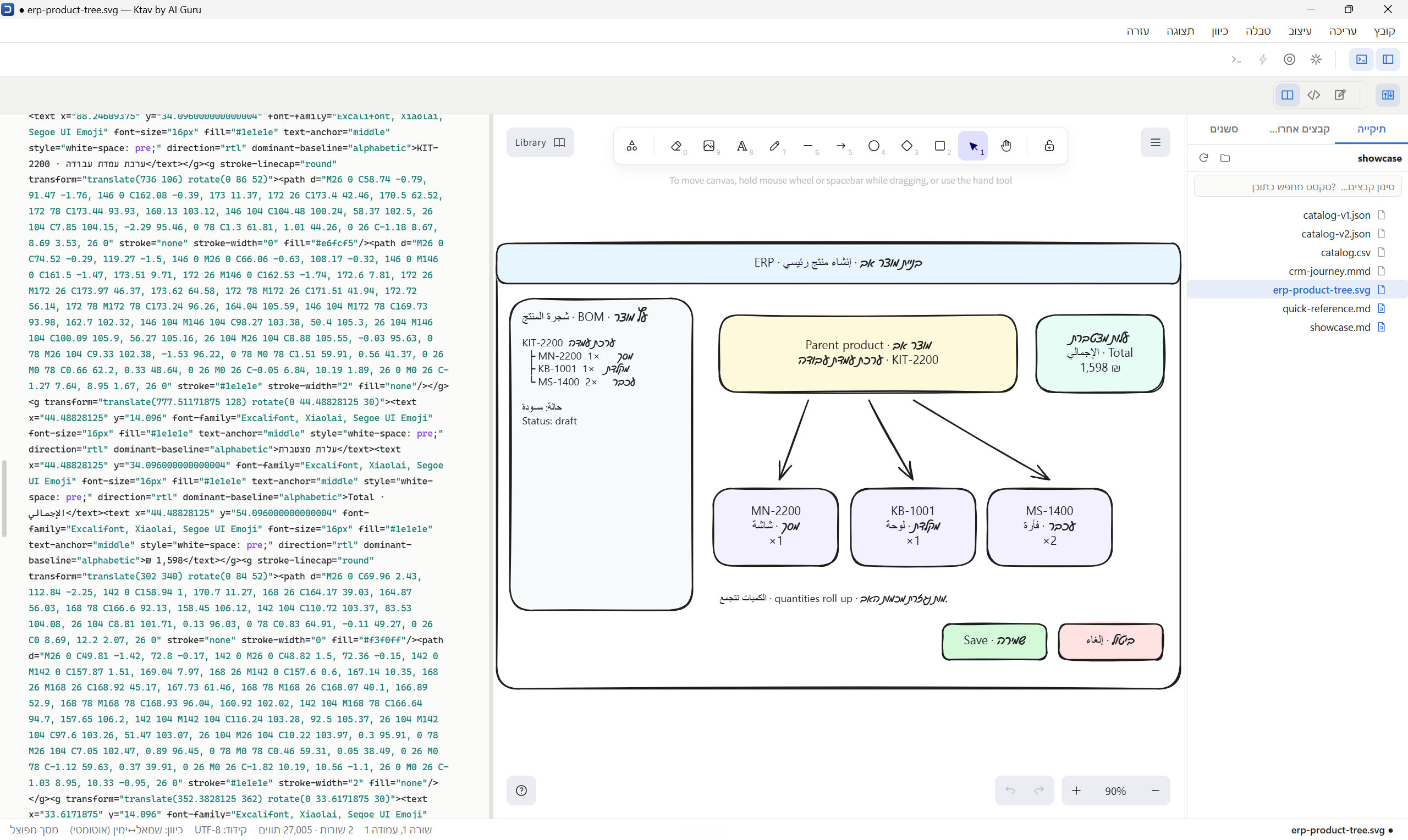
Task: Click the asterisk AI icon
Action: point(1316,59)
